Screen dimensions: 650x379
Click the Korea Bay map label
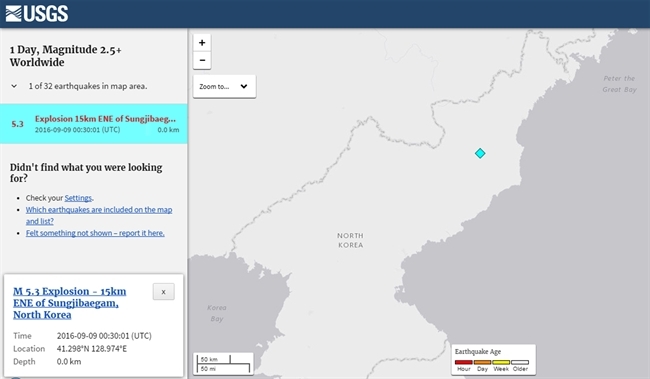point(217,313)
